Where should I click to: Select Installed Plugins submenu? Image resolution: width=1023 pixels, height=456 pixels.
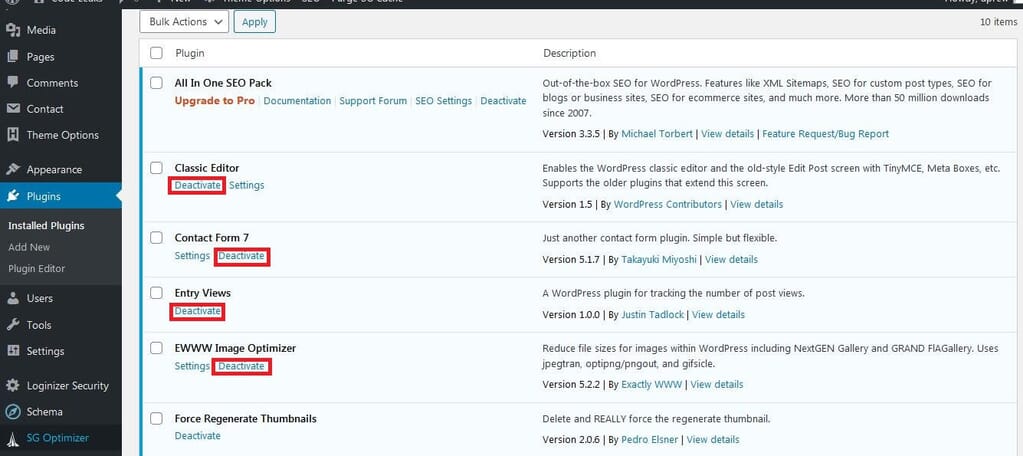[x=46, y=226]
